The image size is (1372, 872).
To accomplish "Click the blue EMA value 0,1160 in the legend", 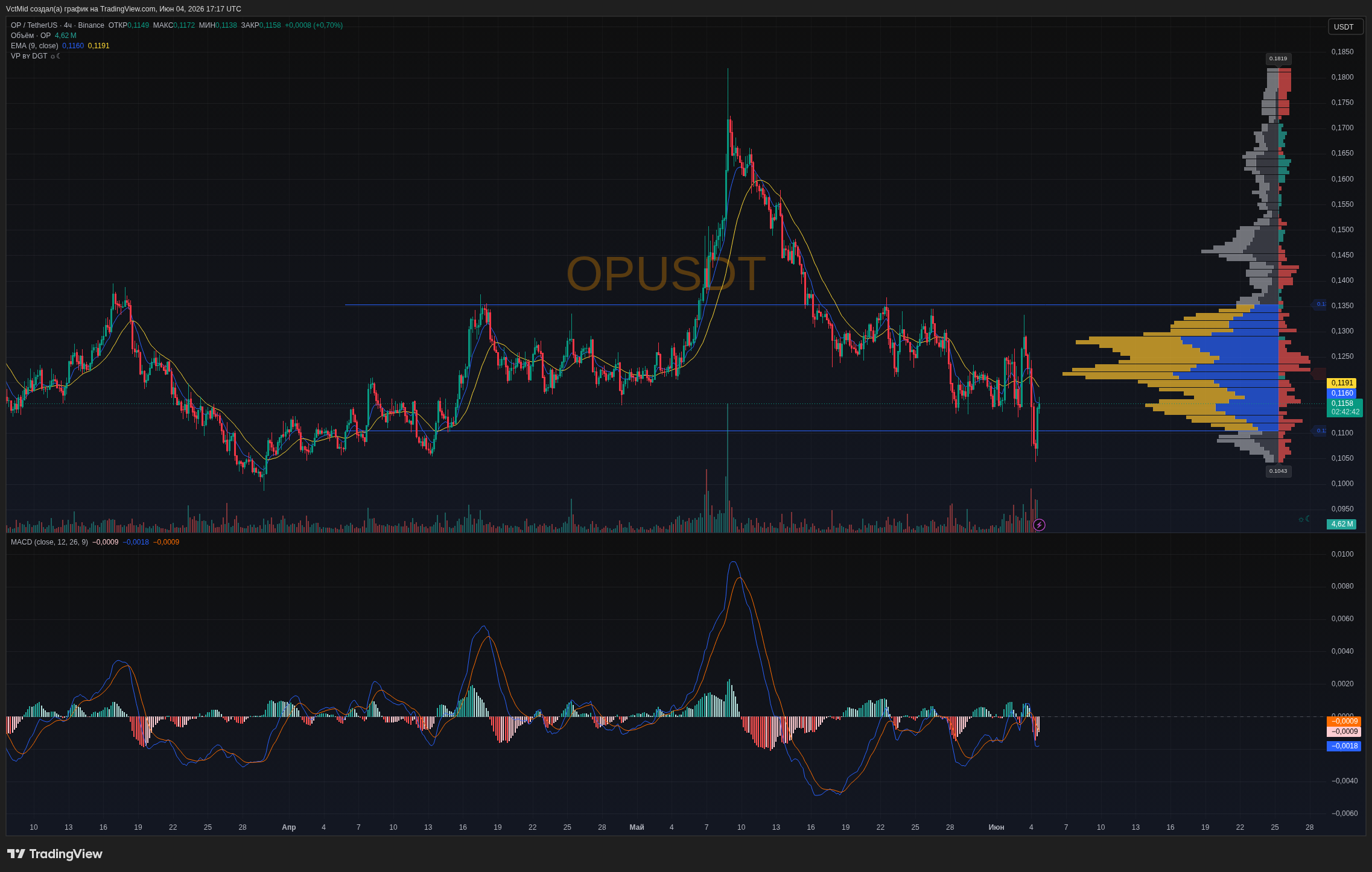I will 73,46.
